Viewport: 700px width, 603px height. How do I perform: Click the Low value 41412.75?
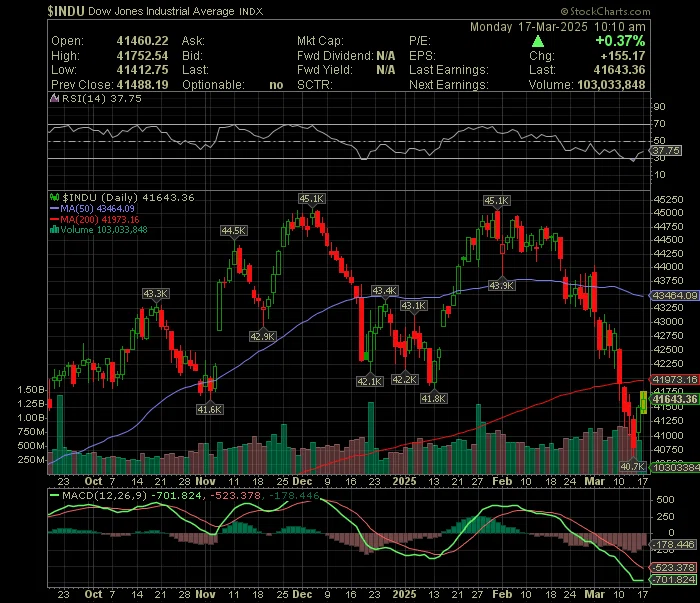click(x=142, y=70)
